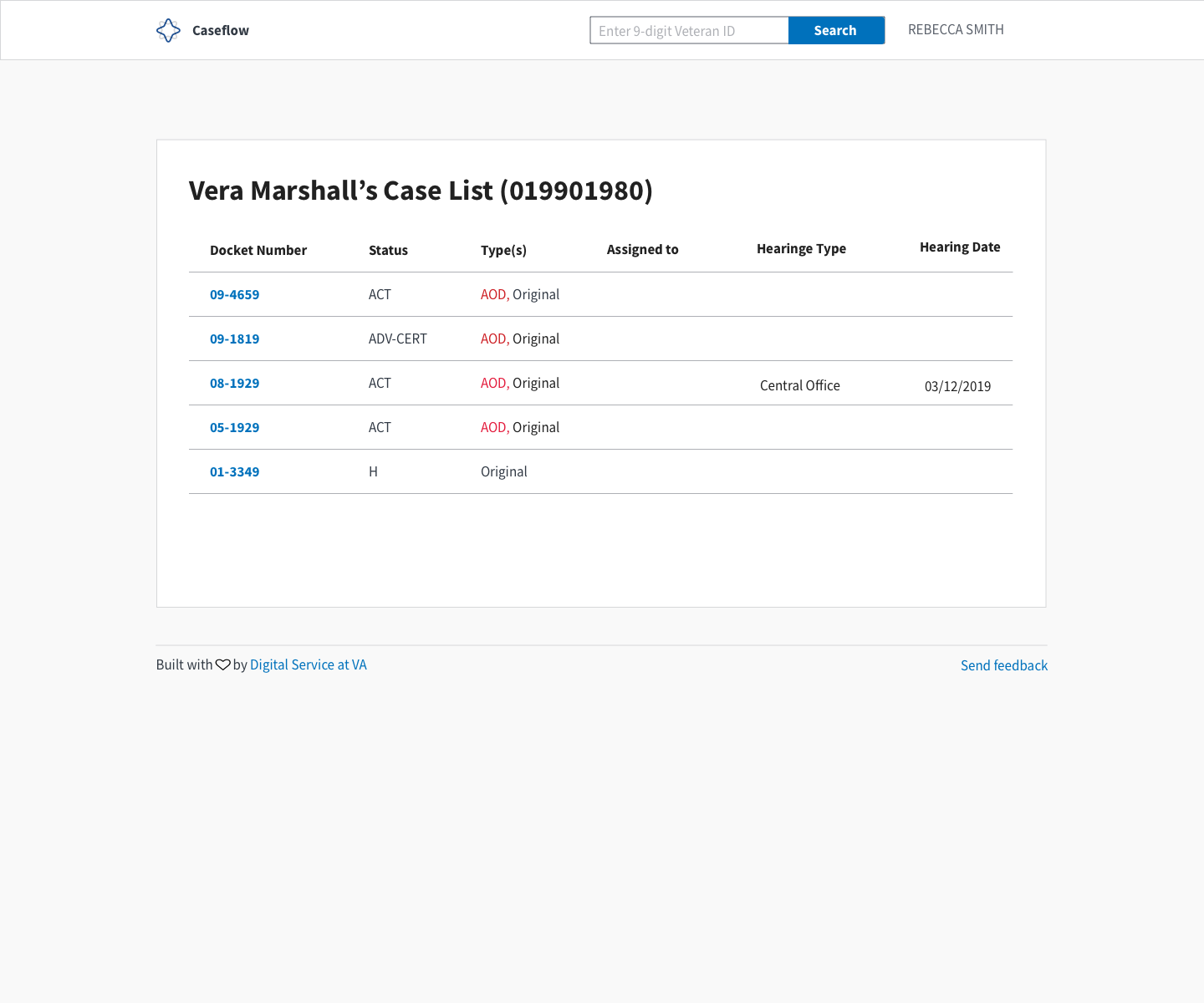Click Original type in row 01-3349
Viewport: 1204px width, 1003px height.
504,471
